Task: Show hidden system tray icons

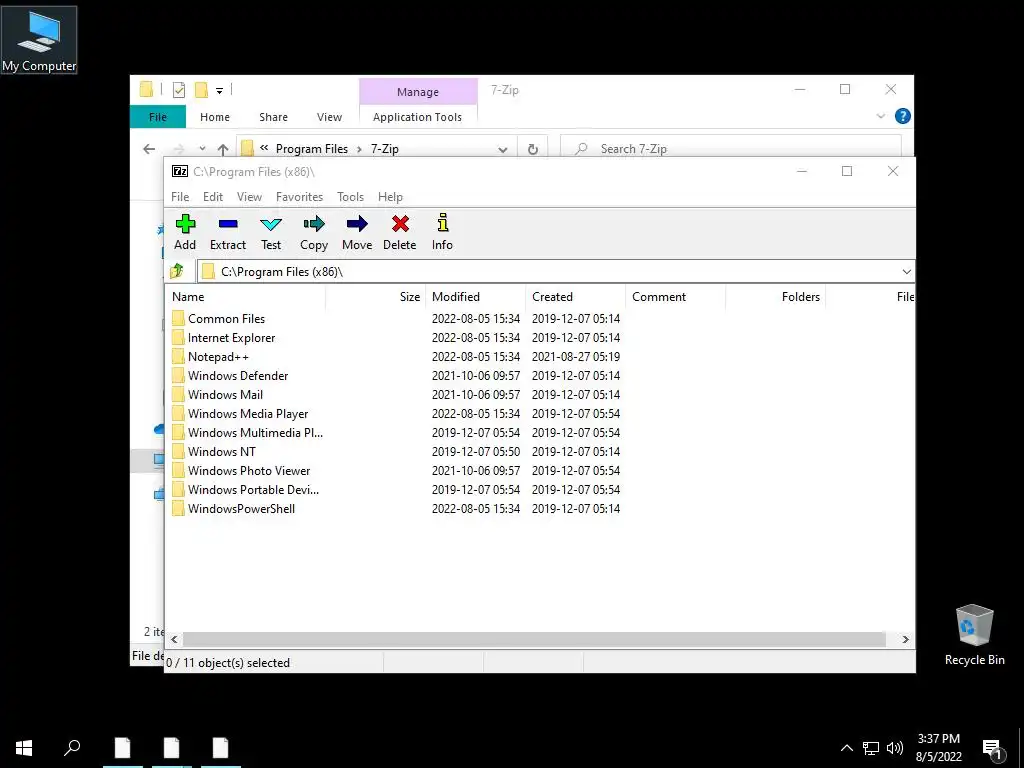Action: (846, 748)
